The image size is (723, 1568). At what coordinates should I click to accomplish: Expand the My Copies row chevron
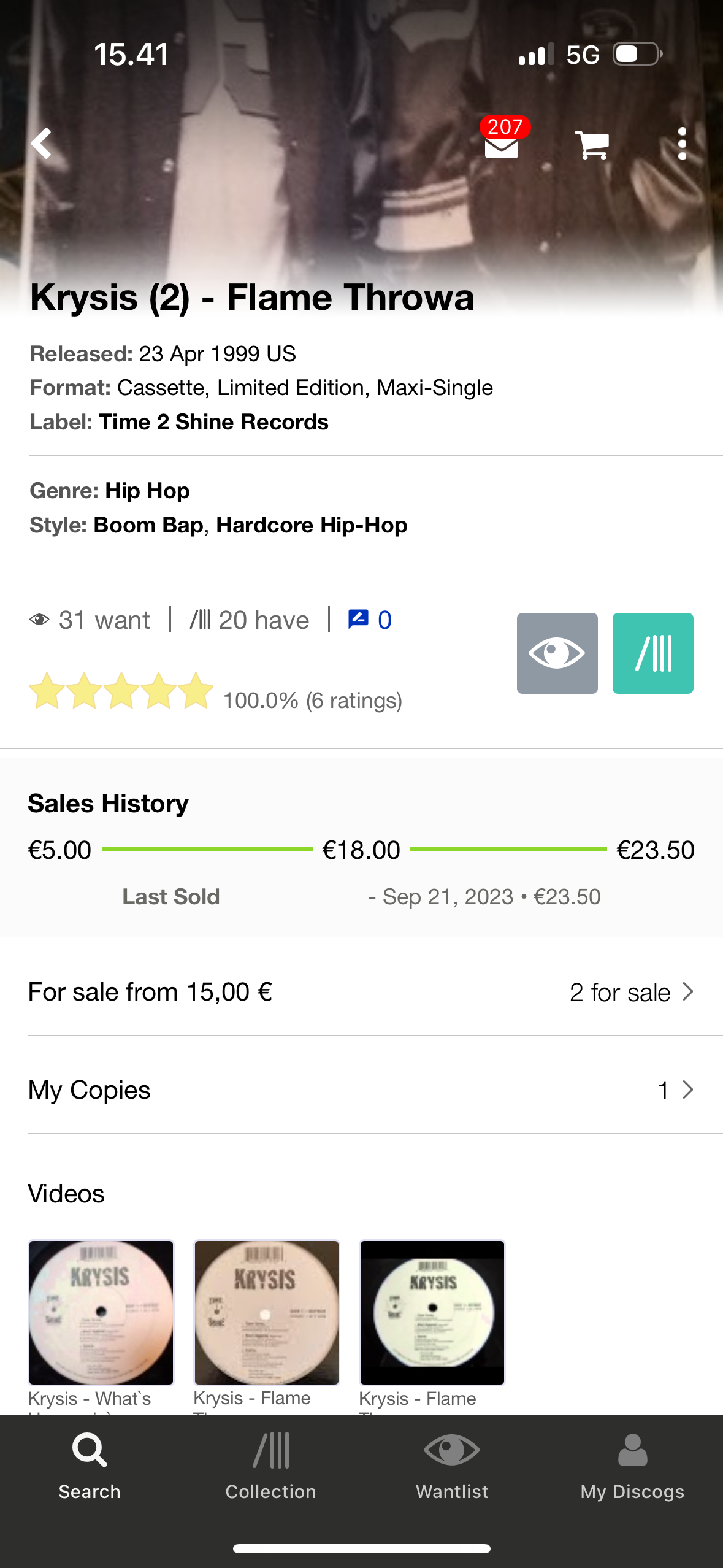pyautogui.click(x=688, y=1090)
